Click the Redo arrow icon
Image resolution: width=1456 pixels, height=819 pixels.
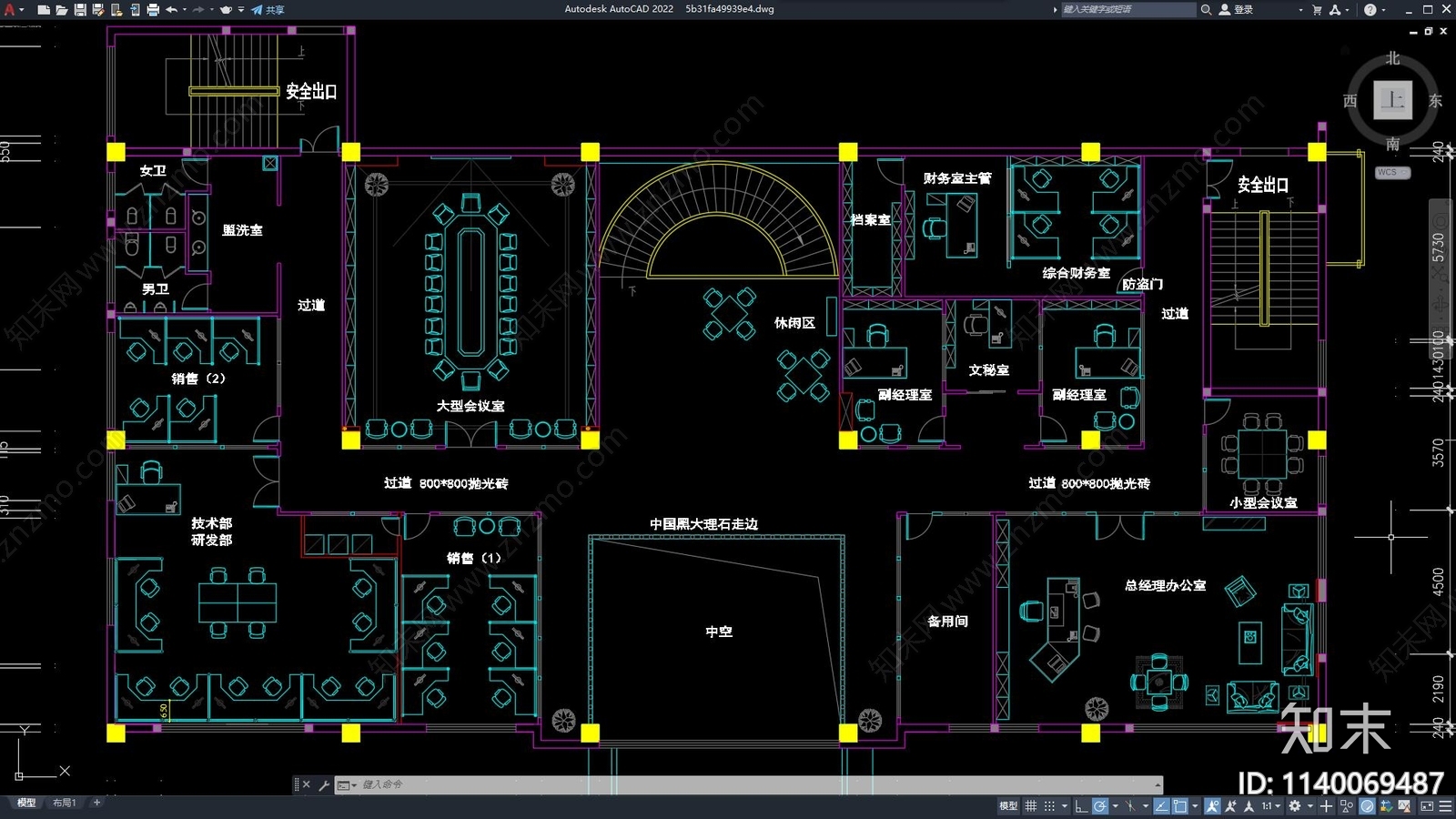(x=198, y=9)
